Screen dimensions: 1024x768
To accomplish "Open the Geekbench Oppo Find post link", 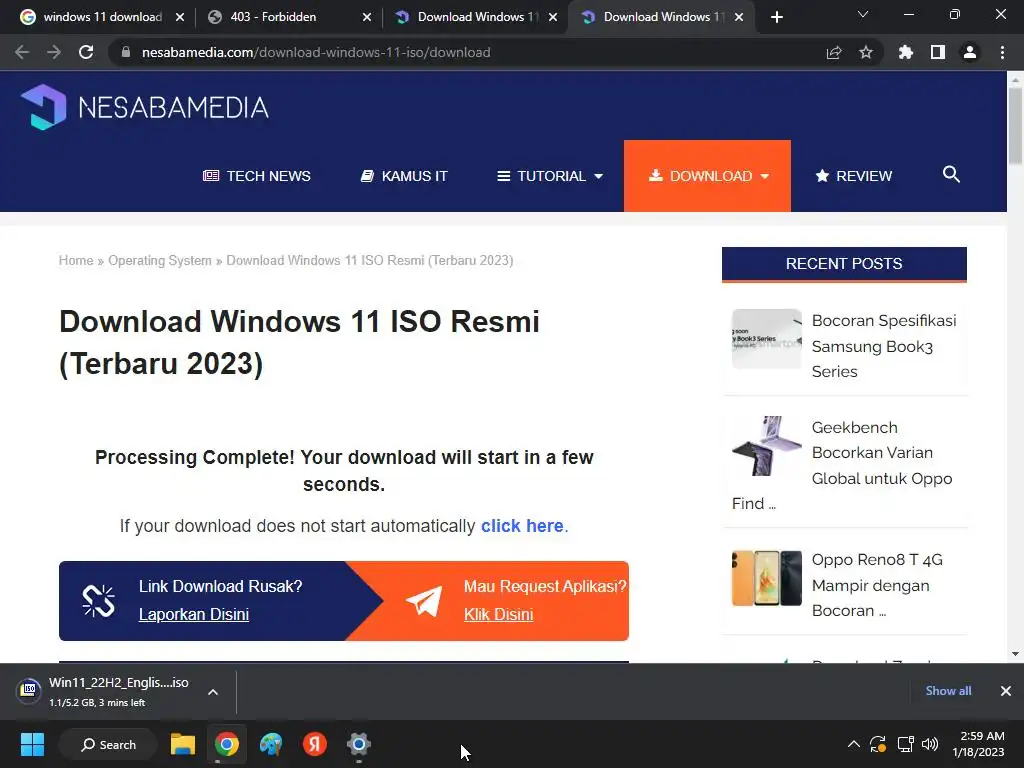I will (x=882, y=453).
